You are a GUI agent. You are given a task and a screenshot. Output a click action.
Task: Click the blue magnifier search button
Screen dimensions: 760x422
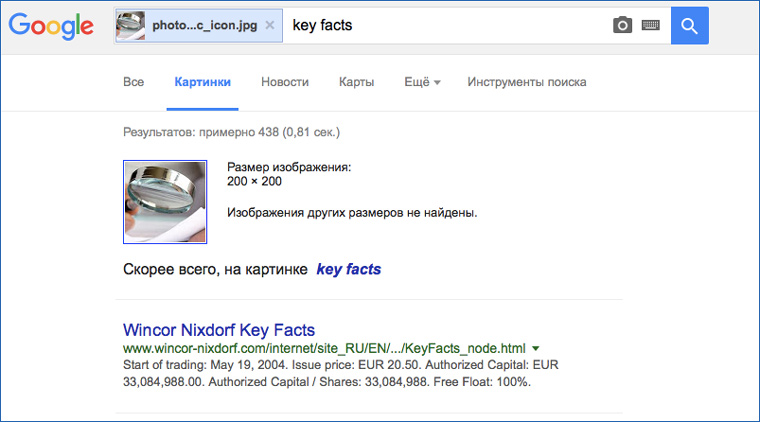click(x=689, y=26)
